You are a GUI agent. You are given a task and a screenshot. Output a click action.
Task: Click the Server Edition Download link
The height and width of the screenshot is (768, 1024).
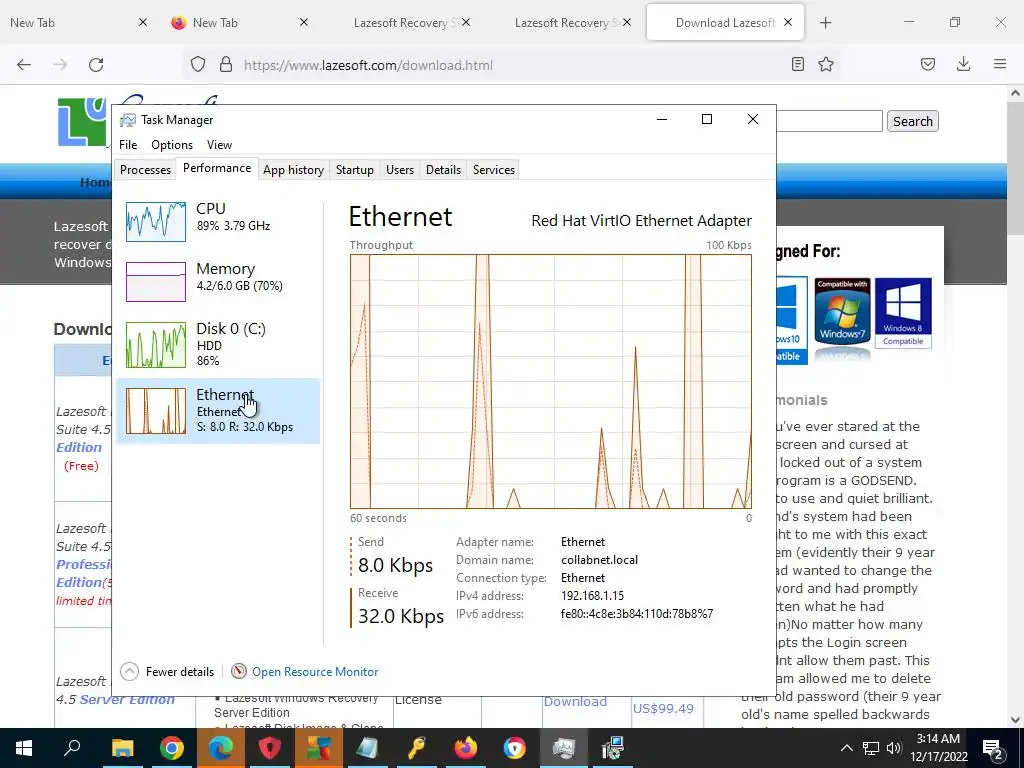pyautogui.click(x=575, y=701)
